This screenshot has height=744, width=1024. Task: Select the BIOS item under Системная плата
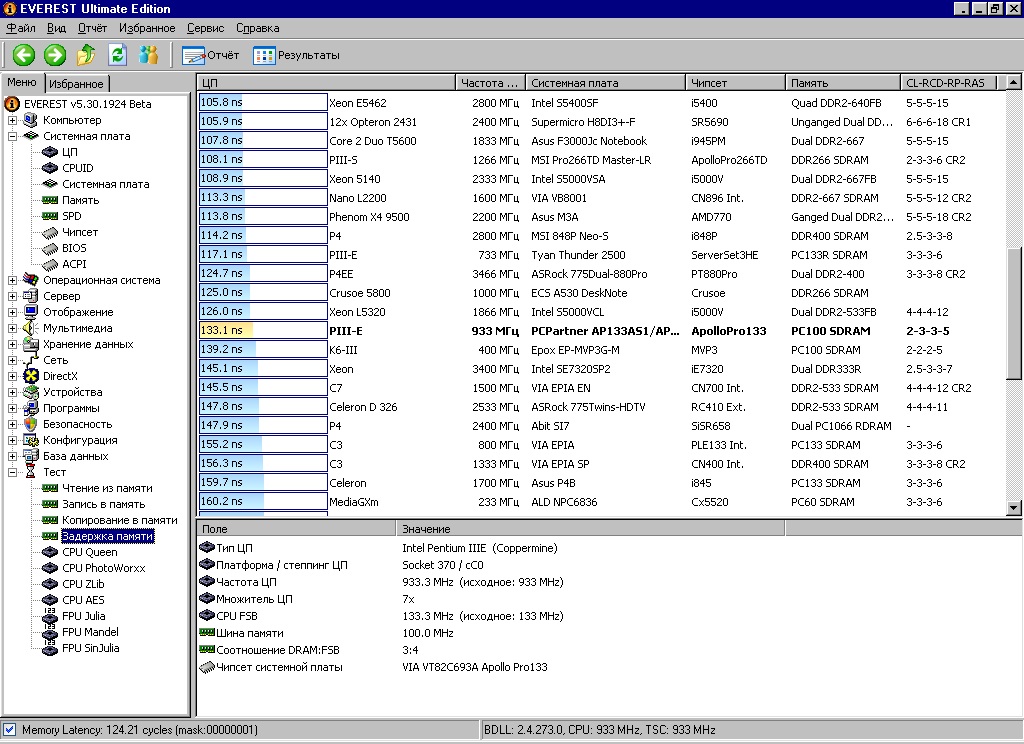click(x=74, y=248)
